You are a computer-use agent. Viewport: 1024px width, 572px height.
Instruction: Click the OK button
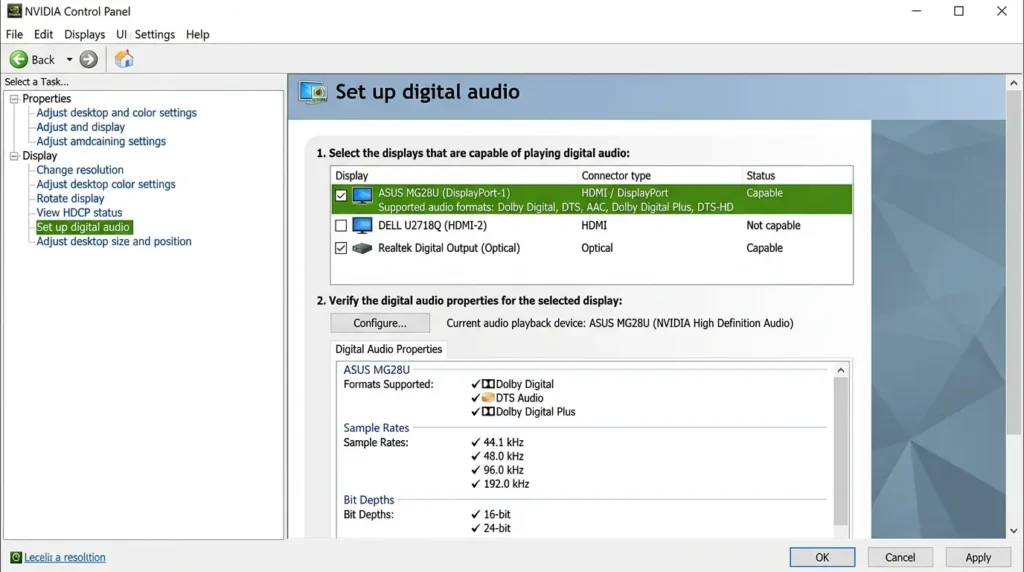[x=822, y=558]
